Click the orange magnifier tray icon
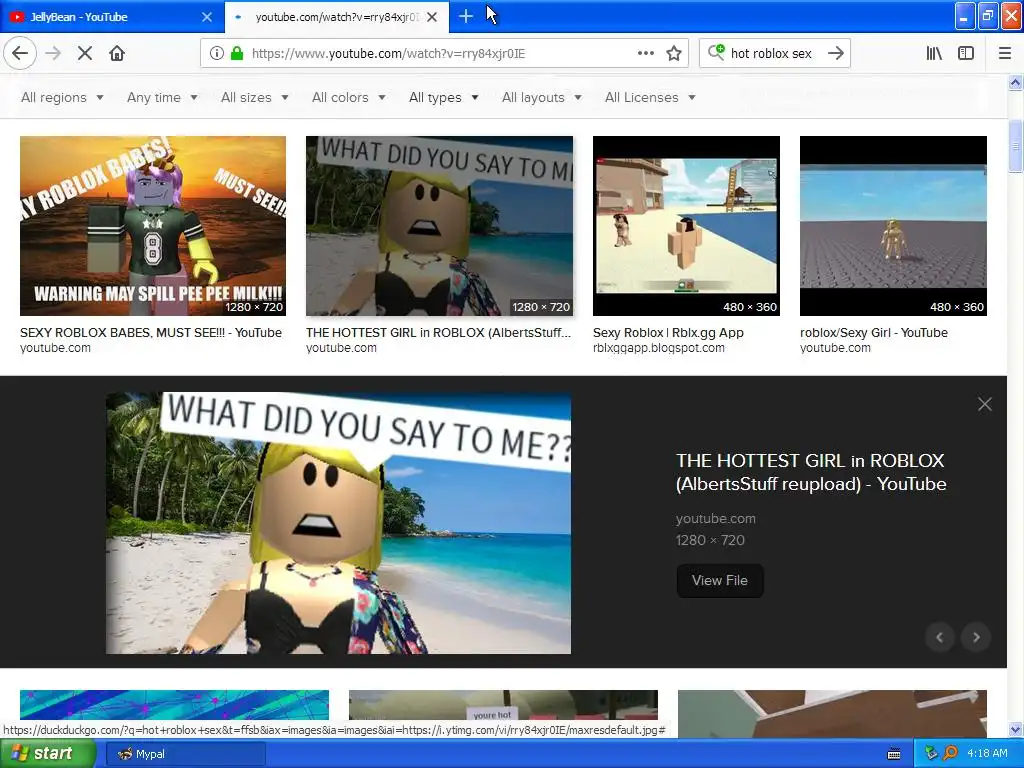 tap(950, 753)
